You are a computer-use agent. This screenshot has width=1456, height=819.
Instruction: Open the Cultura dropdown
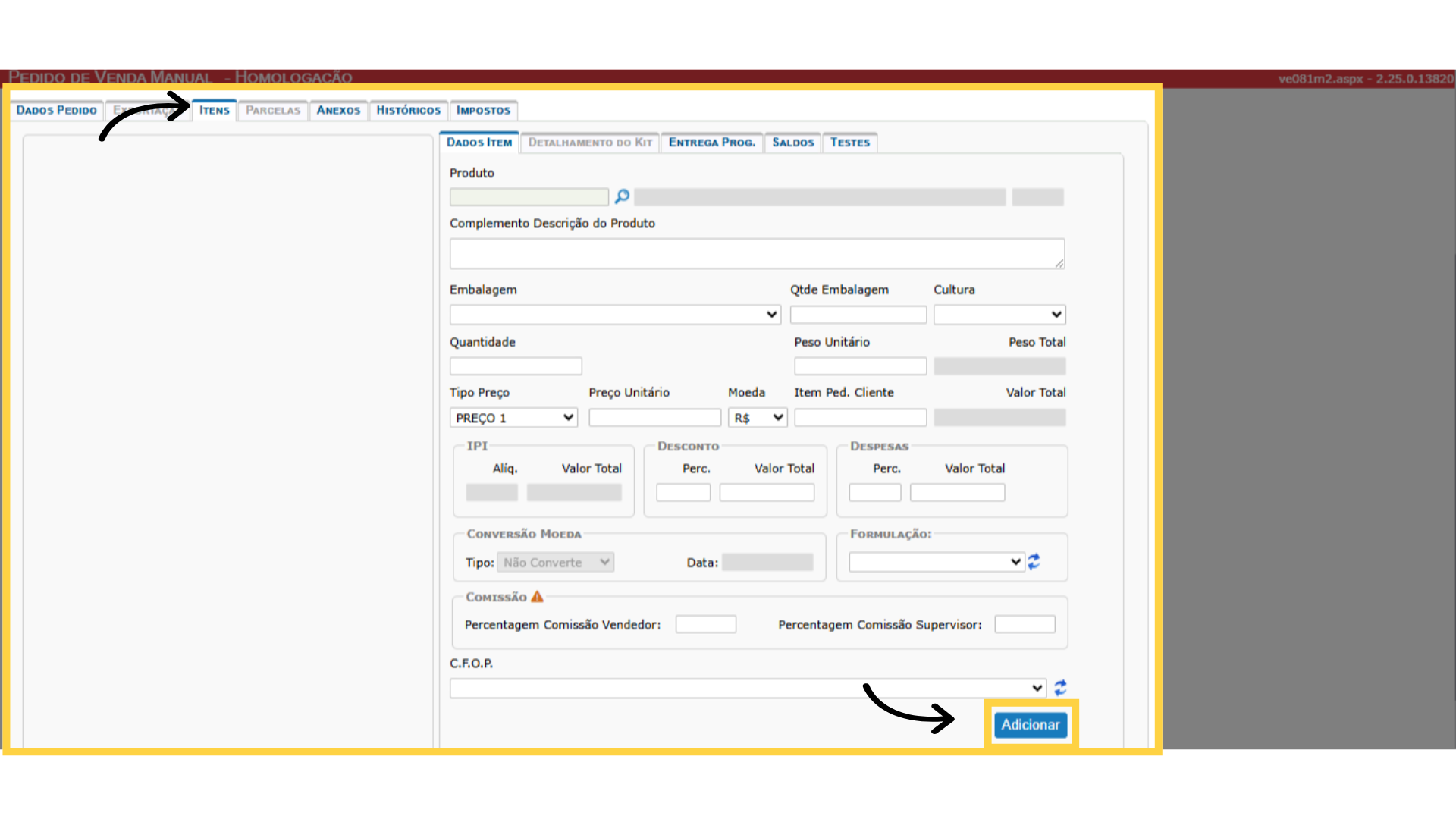pyautogui.click(x=999, y=315)
